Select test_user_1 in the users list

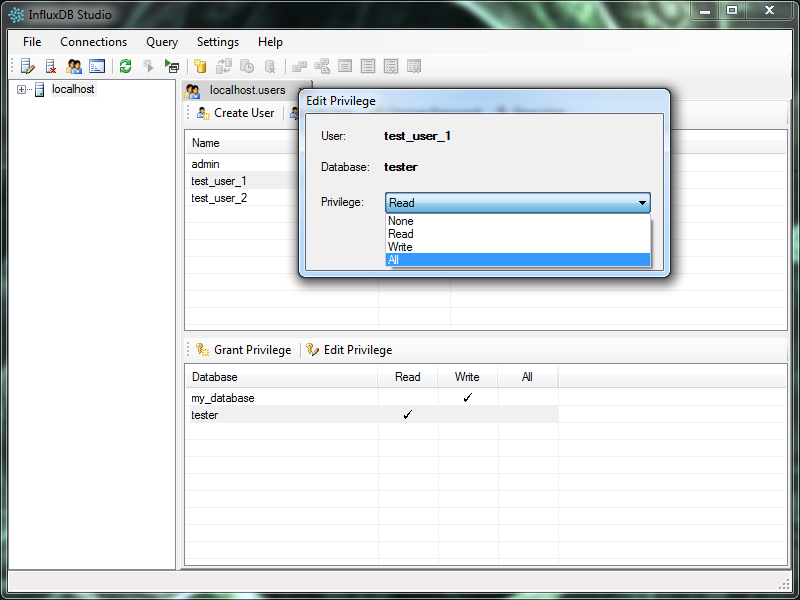(219, 181)
